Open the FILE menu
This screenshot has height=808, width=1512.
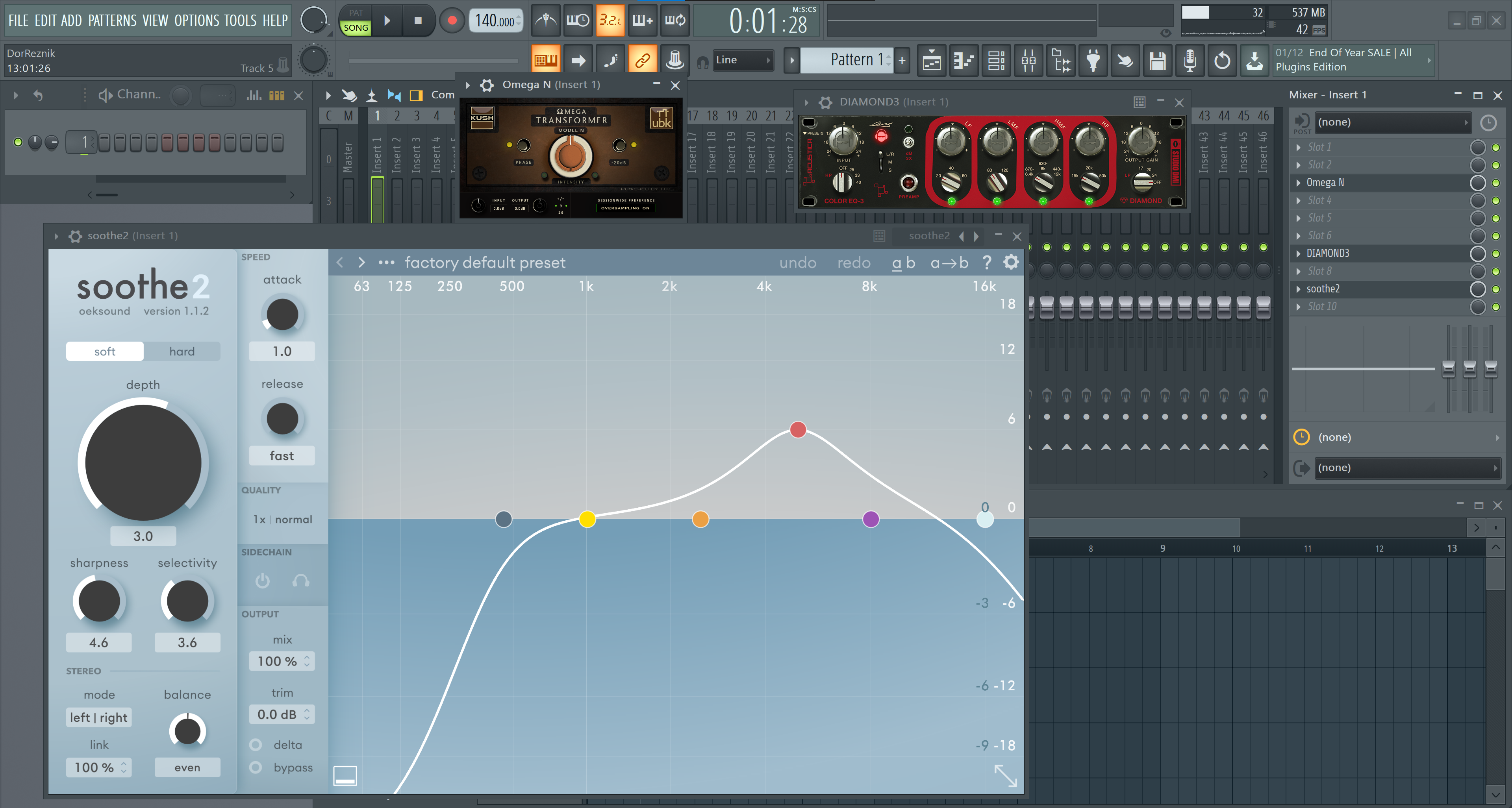tap(18, 20)
